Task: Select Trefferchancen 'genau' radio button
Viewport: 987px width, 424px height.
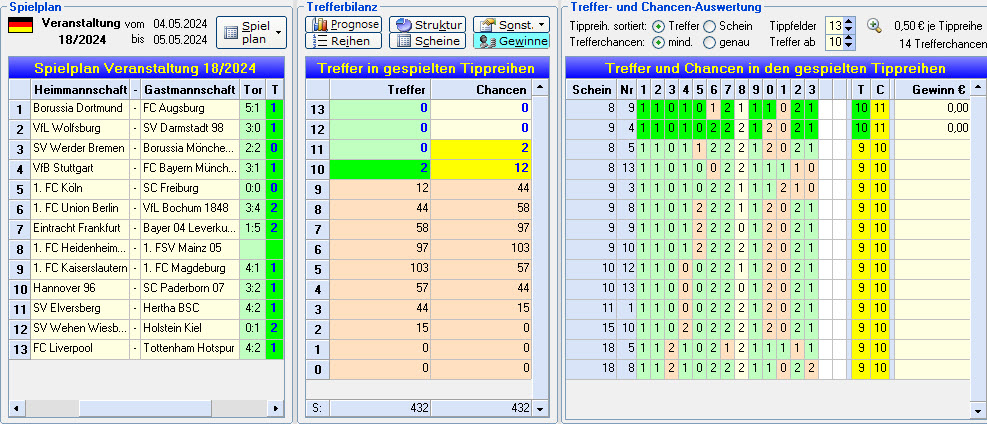Action: (709, 43)
